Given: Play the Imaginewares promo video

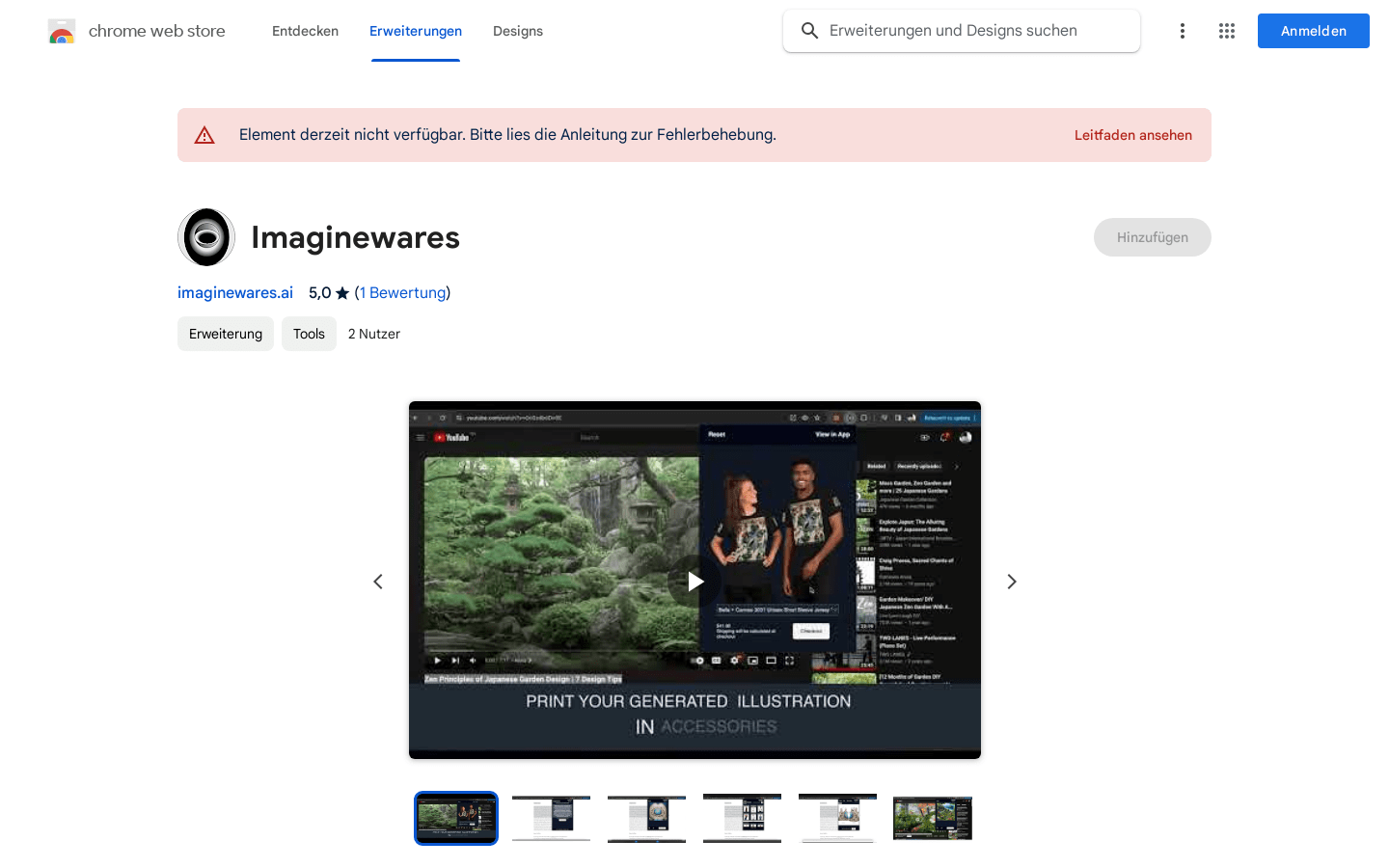Looking at the screenshot, I should 694,581.
